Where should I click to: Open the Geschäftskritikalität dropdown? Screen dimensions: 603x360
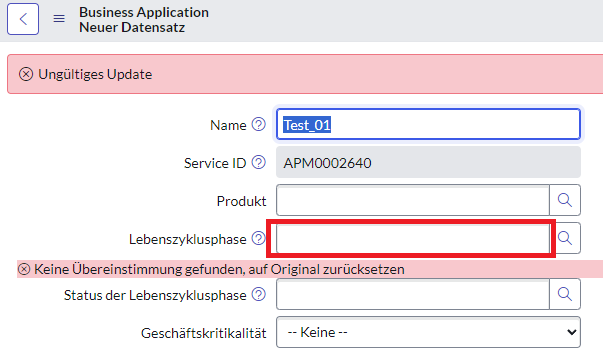coord(428,332)
